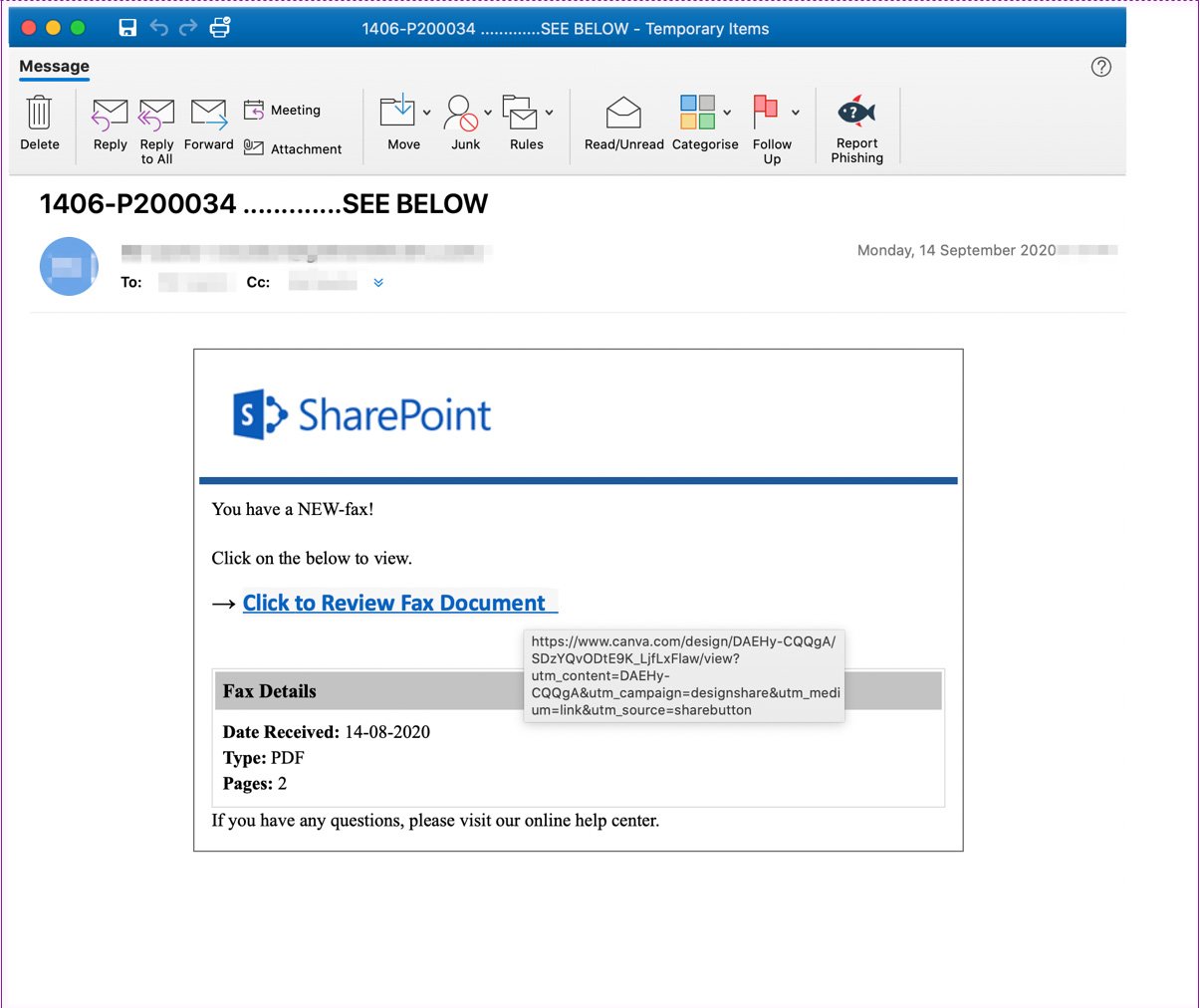The width and height of the screenshot is (1200, 1008).
Task: Maximize the window with green button
Action: click(x=78, y=28)
